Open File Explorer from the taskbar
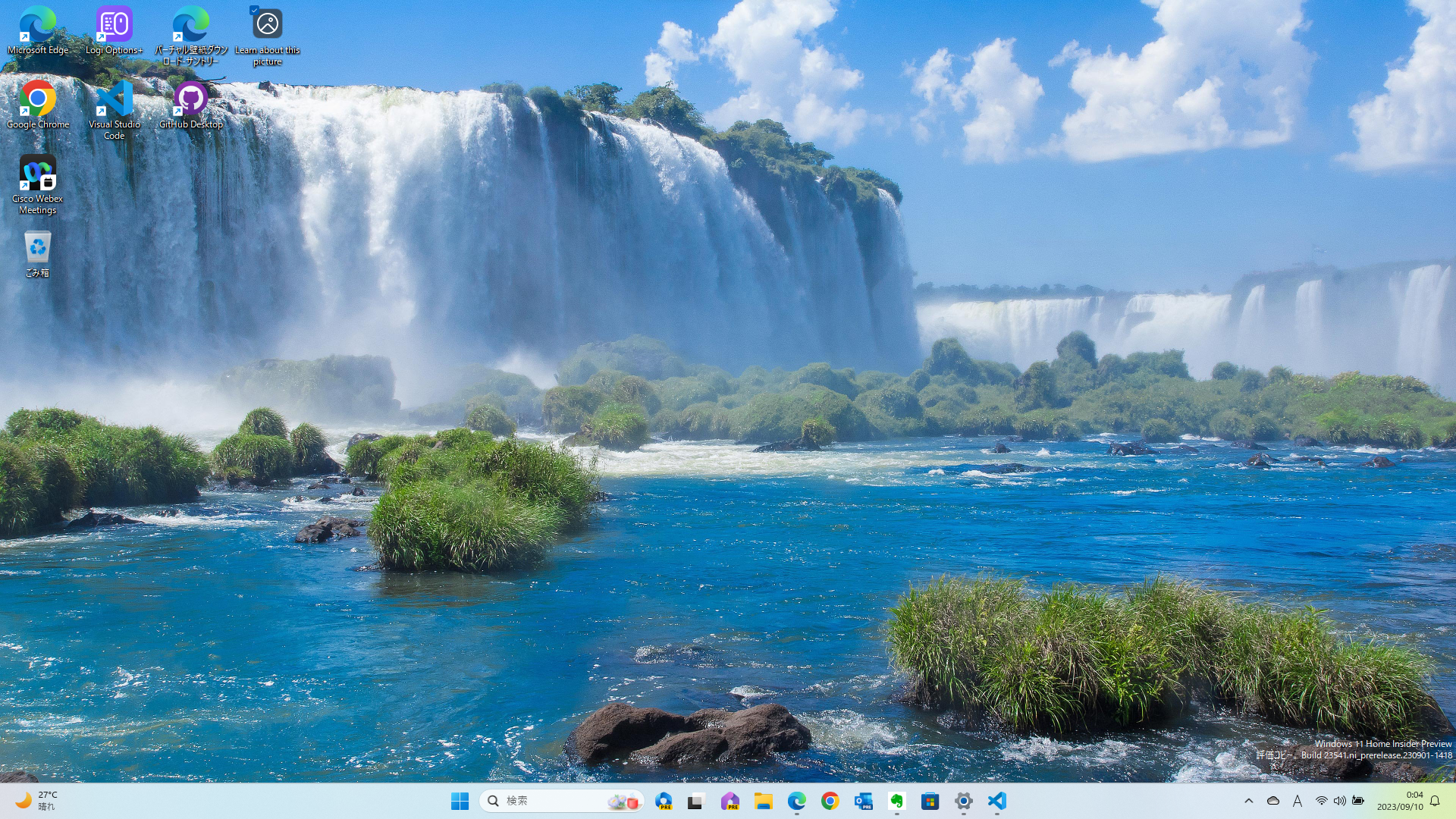 tap(763, 801)
